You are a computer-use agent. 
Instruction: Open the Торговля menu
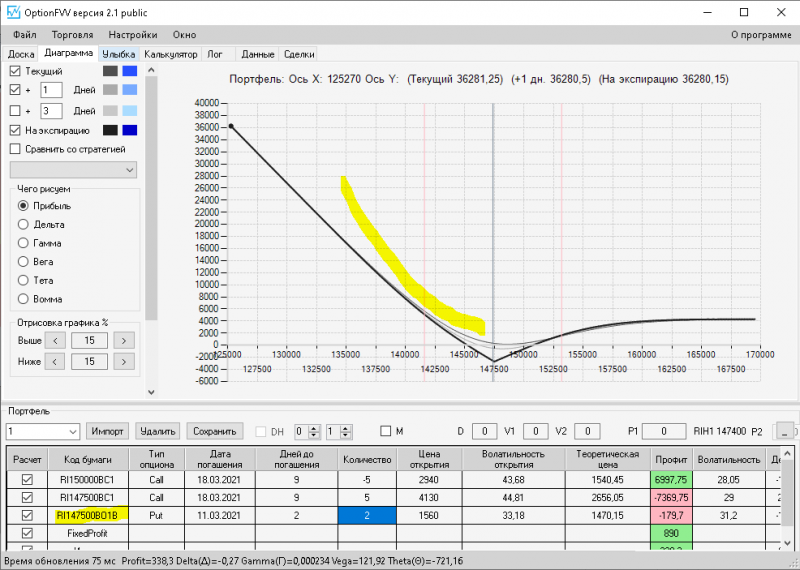point(72,34)
